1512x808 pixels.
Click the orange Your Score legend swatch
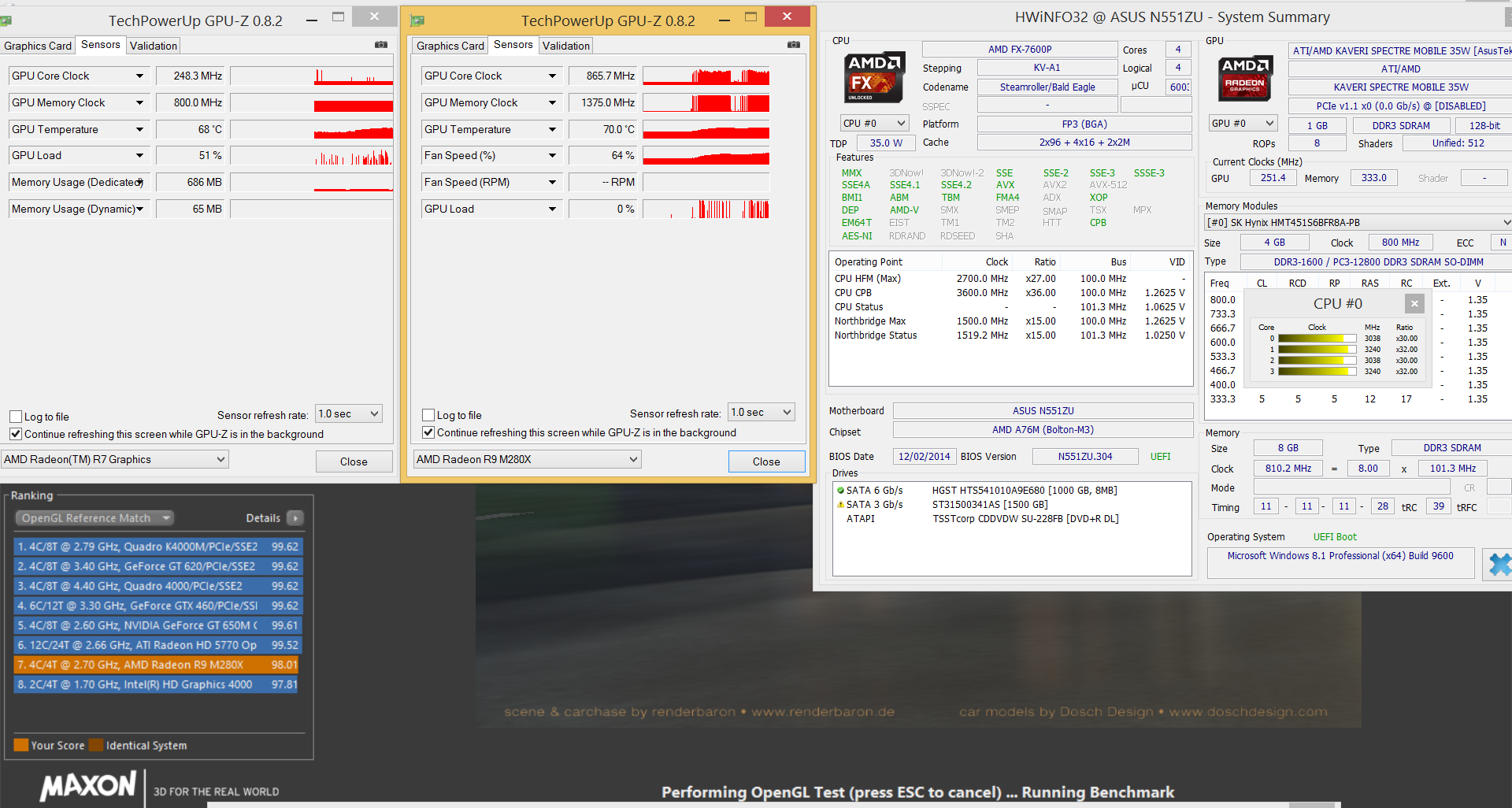click(x=21, y=745)
